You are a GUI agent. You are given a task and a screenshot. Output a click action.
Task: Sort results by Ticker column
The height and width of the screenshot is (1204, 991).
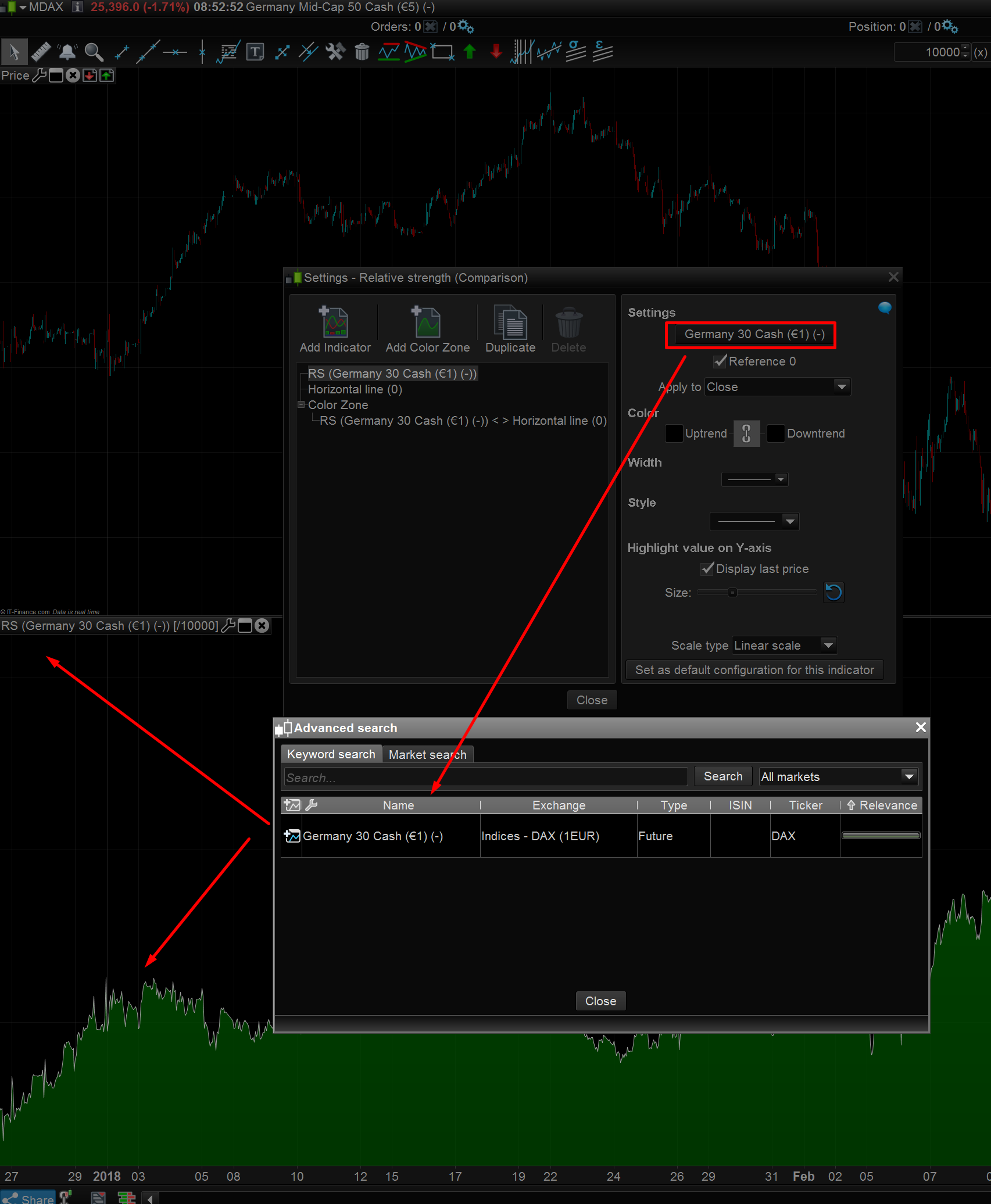[806, 805]
